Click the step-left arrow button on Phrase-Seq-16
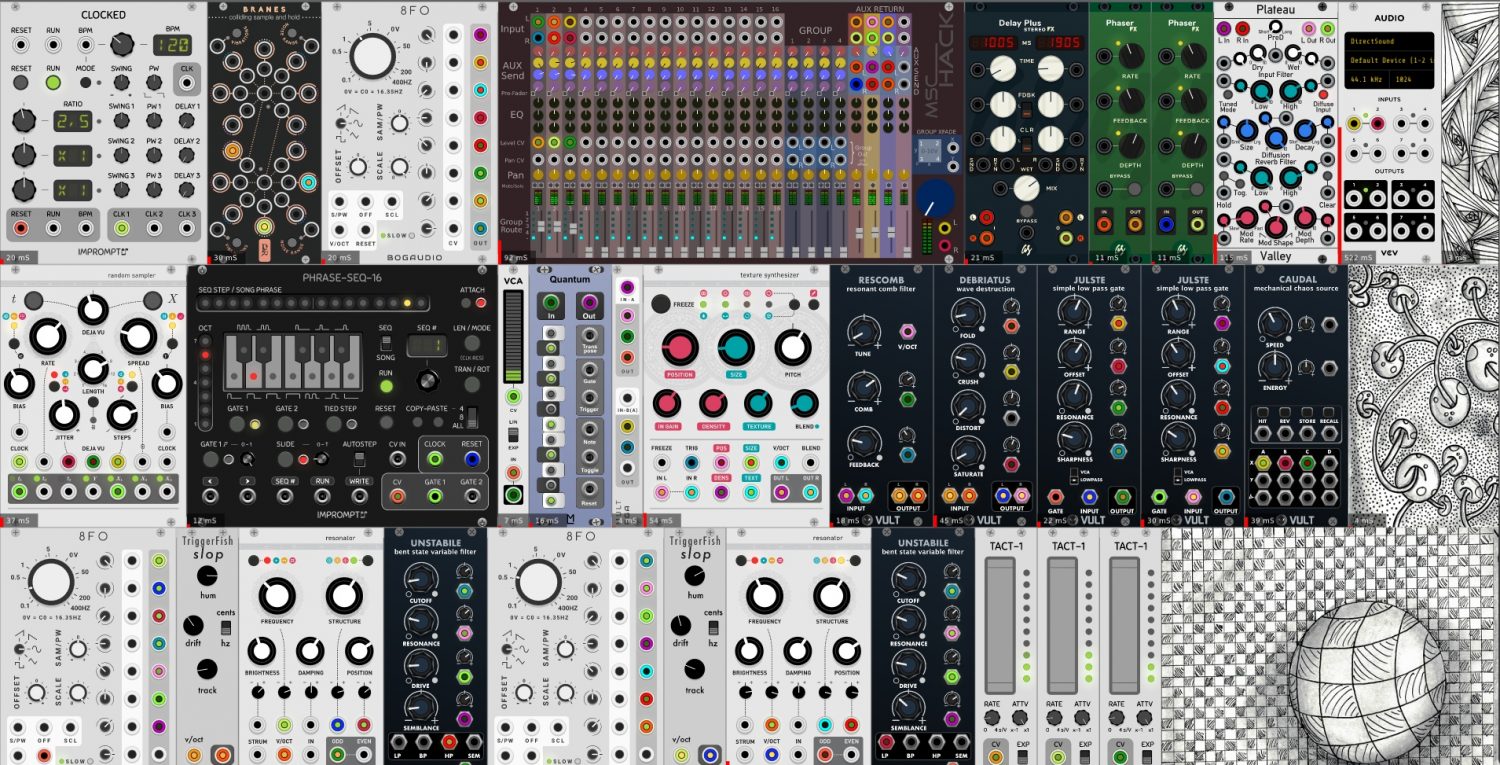 210,481
